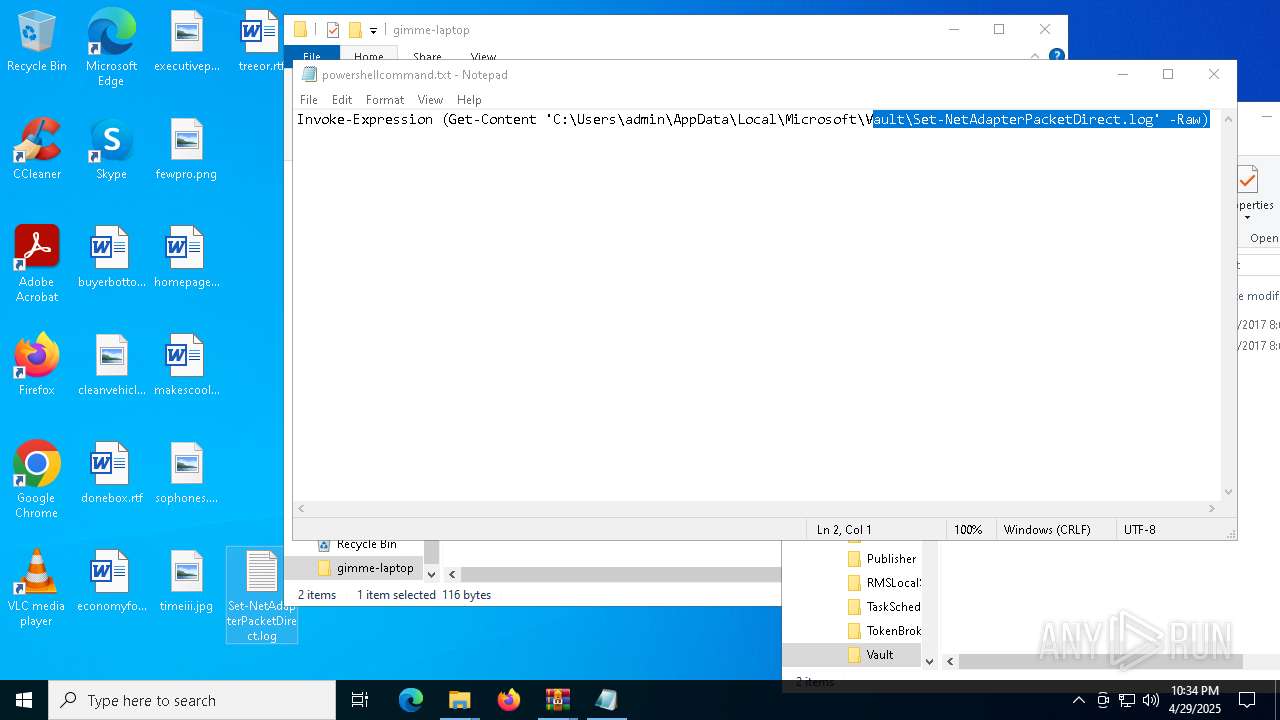1280x720 pixels.
Task: Open Notepad's View menu
Action: (430, 100)
